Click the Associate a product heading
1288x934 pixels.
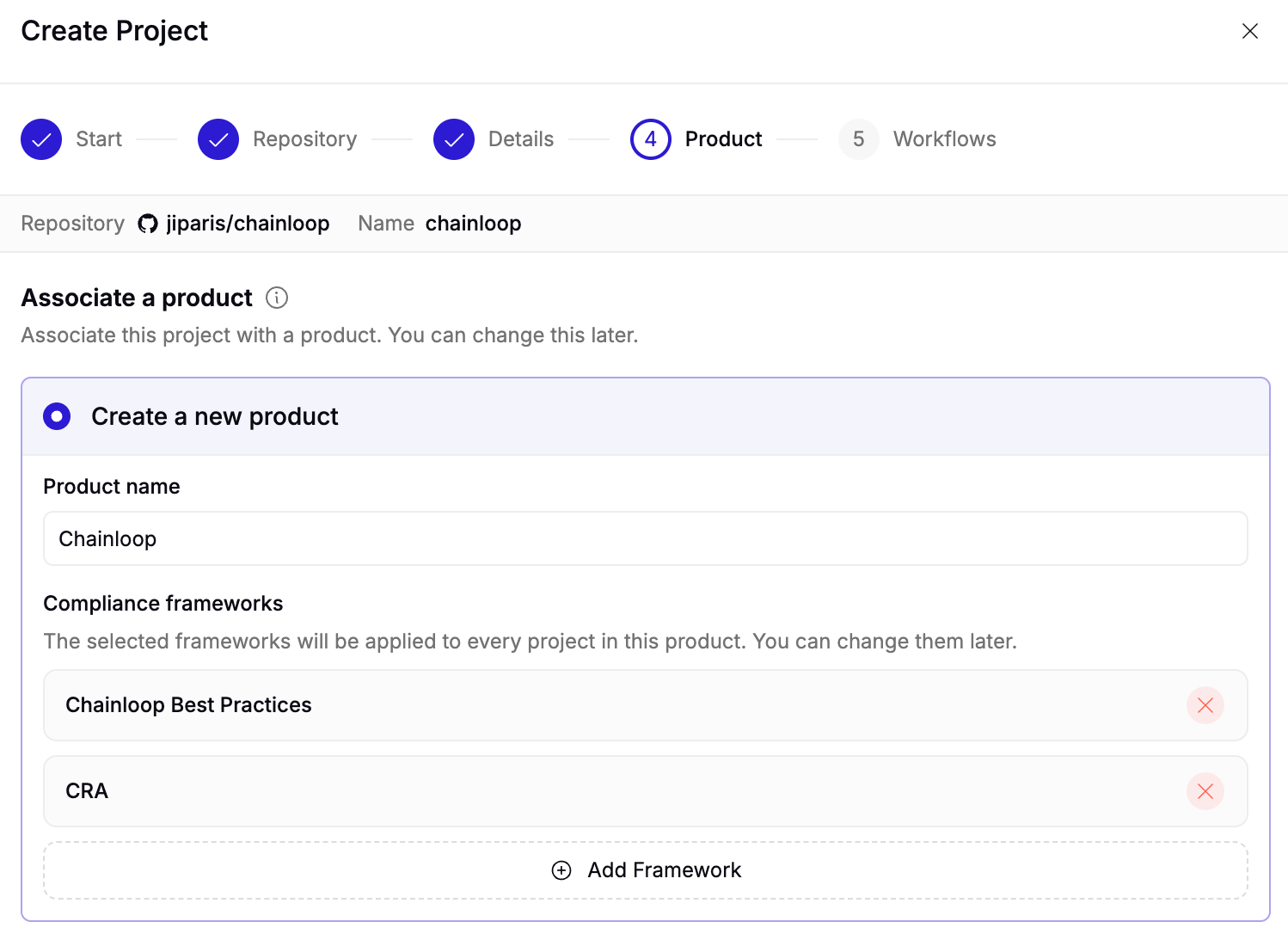(137, 298)
